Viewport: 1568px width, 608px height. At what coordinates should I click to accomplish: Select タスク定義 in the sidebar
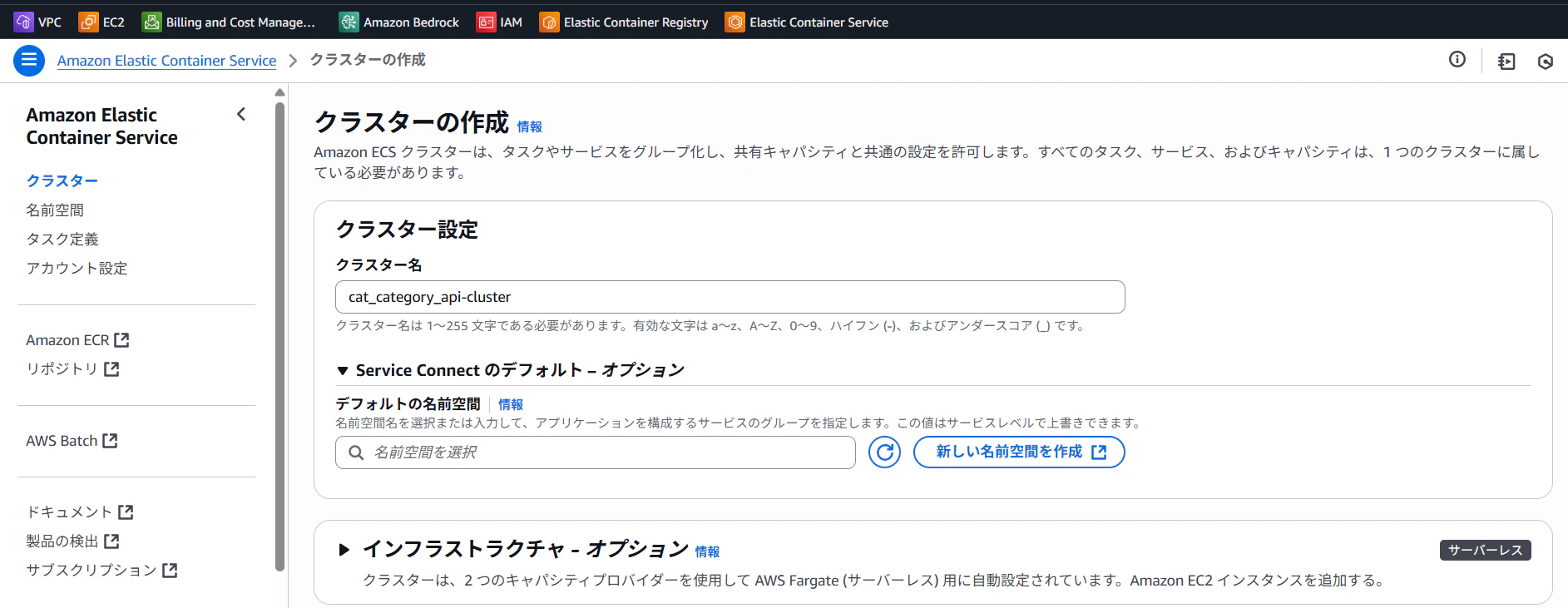tap(62, 239)
